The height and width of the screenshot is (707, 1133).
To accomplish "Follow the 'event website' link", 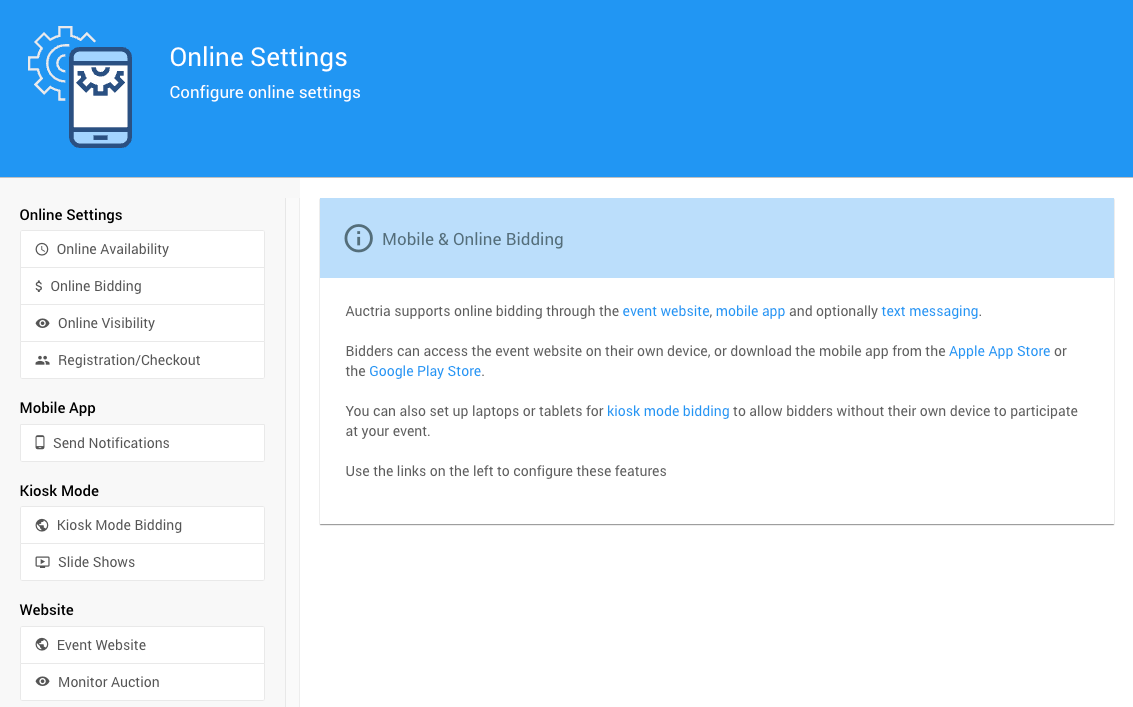I will click(x=666, y=311).
